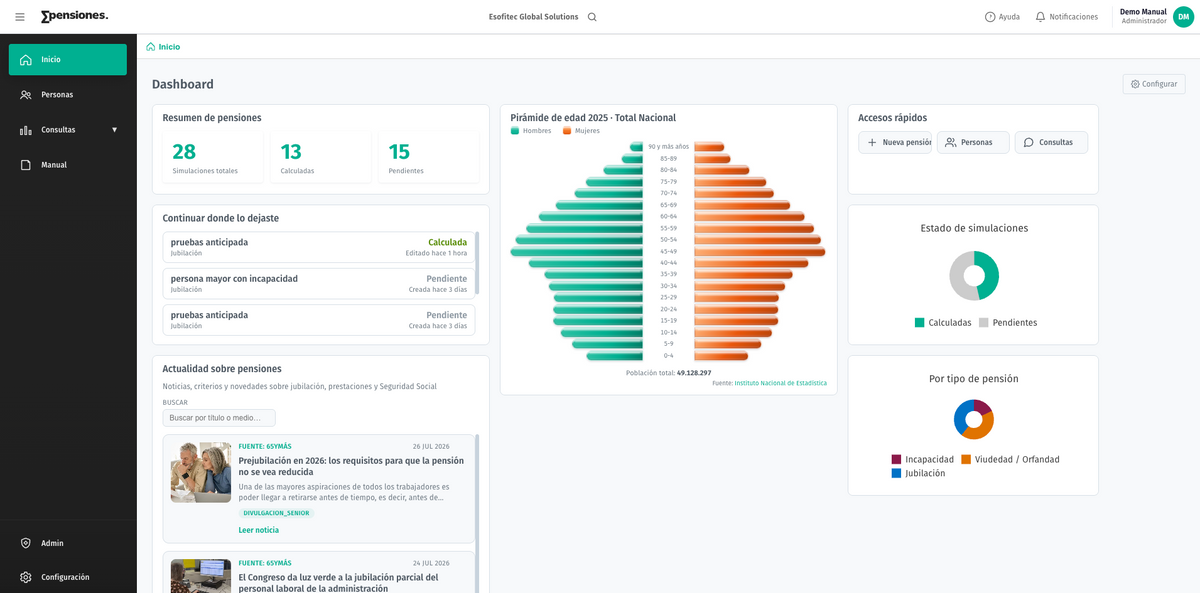1200x593 pixels.
Task: Click the Consultas chart icon in sidebar
Action: click(x=26, y=130)
